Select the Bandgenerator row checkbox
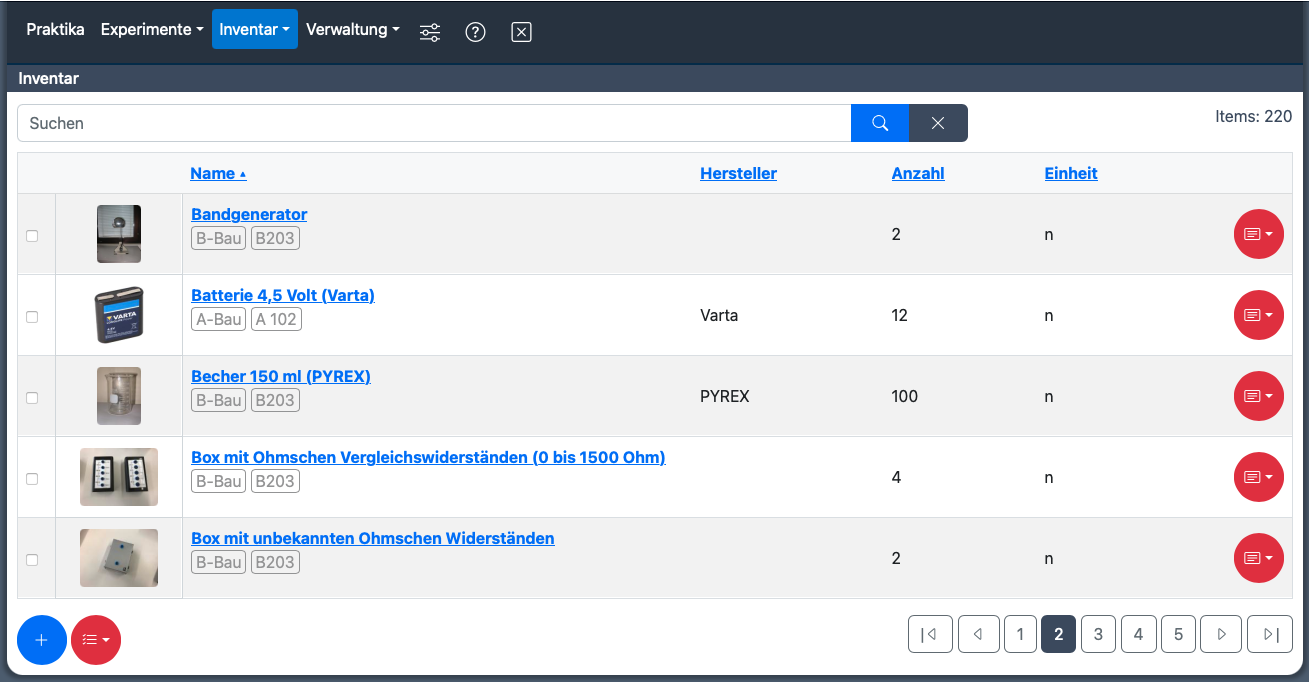The height and width of the screenshot is (682, 1309). 32,236
